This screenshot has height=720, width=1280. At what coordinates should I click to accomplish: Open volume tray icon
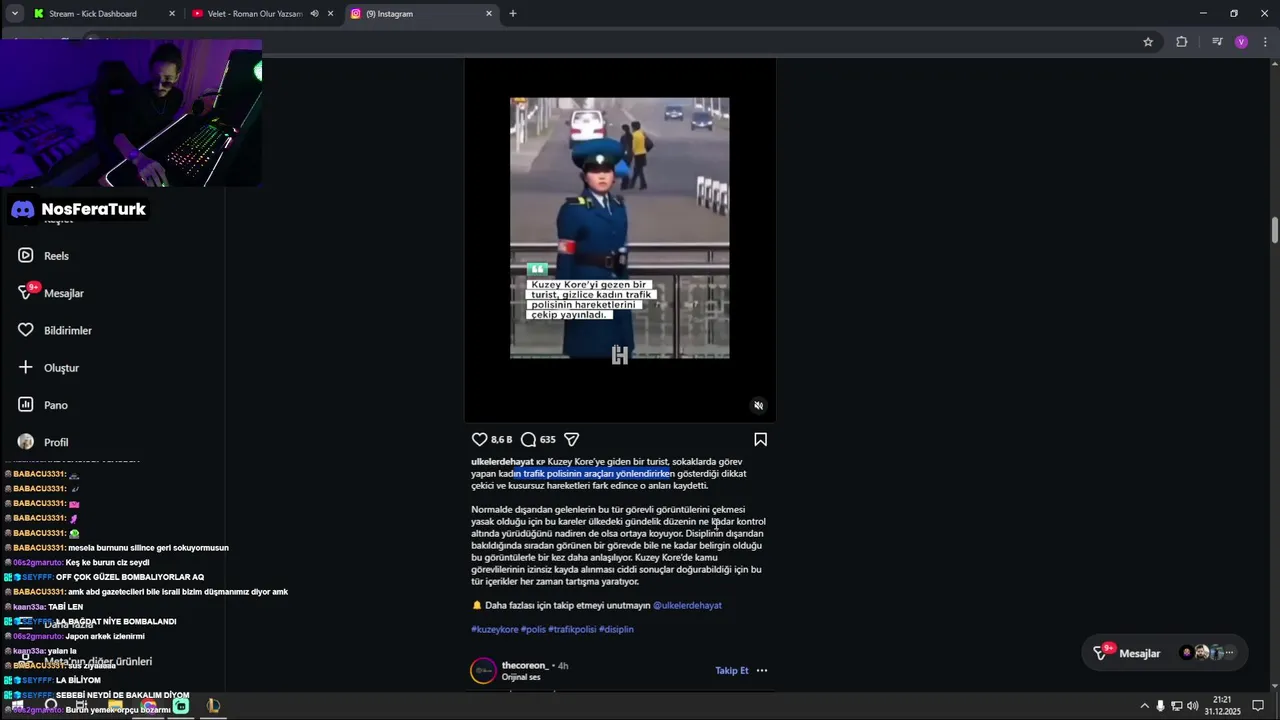pos(1192,706)
